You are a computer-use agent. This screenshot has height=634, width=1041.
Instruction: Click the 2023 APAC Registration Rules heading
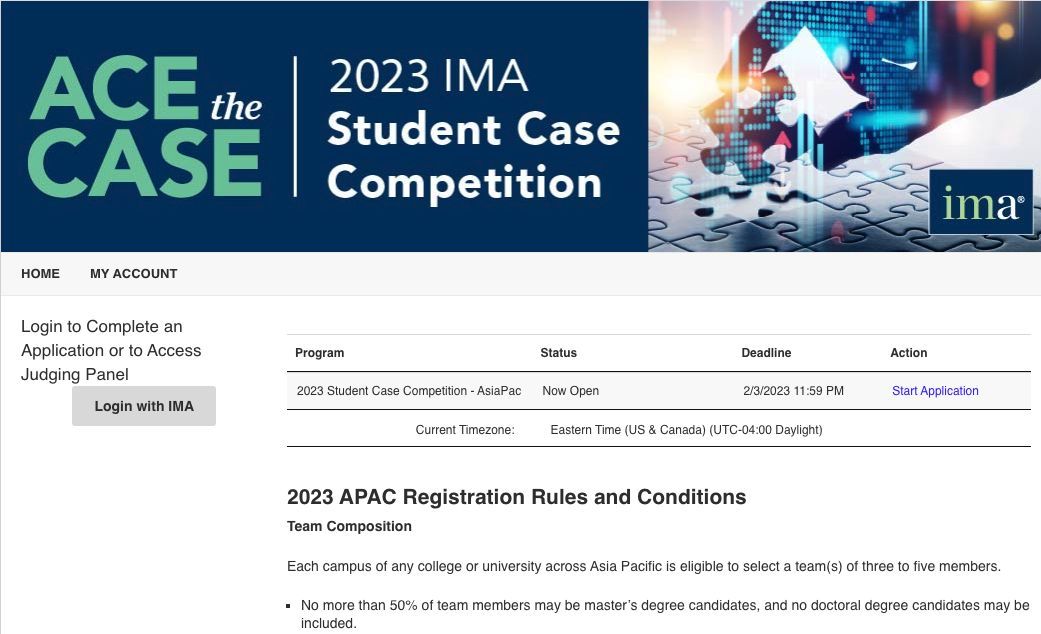(517, 497)
